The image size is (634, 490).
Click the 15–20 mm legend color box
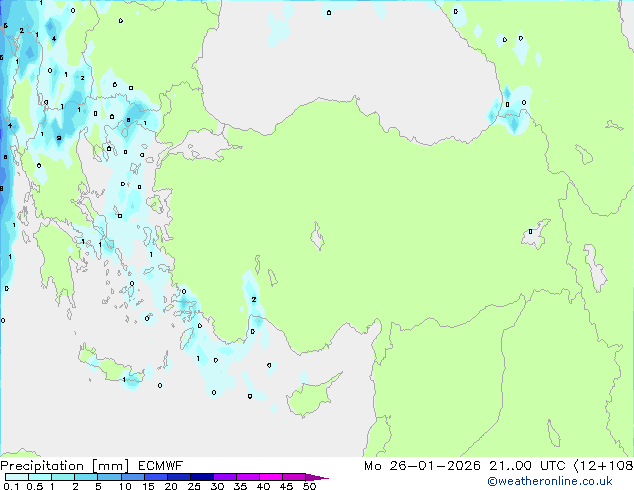click(156, 477)
